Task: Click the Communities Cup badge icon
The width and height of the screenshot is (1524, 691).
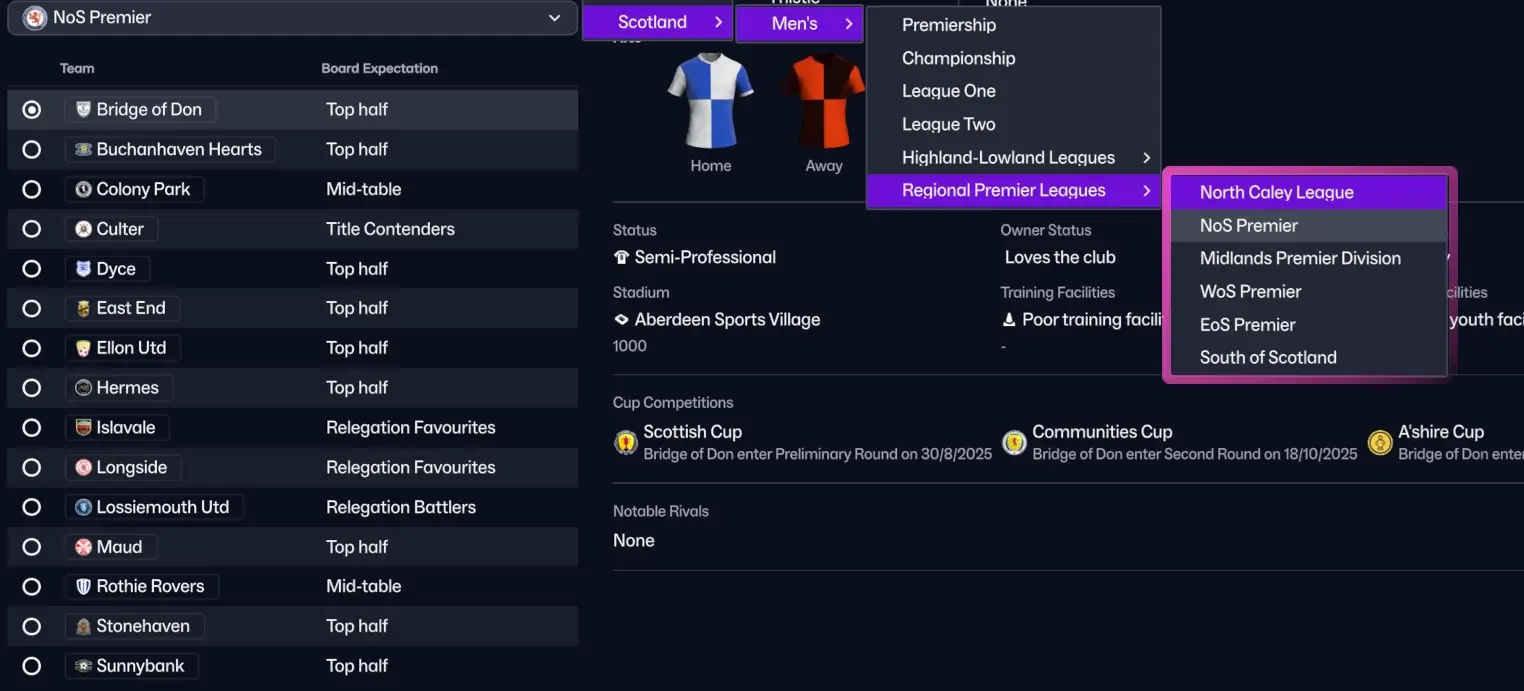Action: tap(1015, 442)
